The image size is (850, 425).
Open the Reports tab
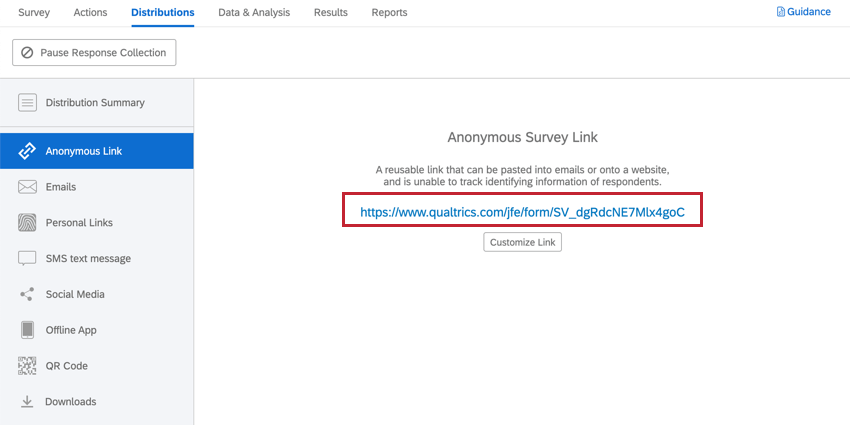[x=389, y=12]
